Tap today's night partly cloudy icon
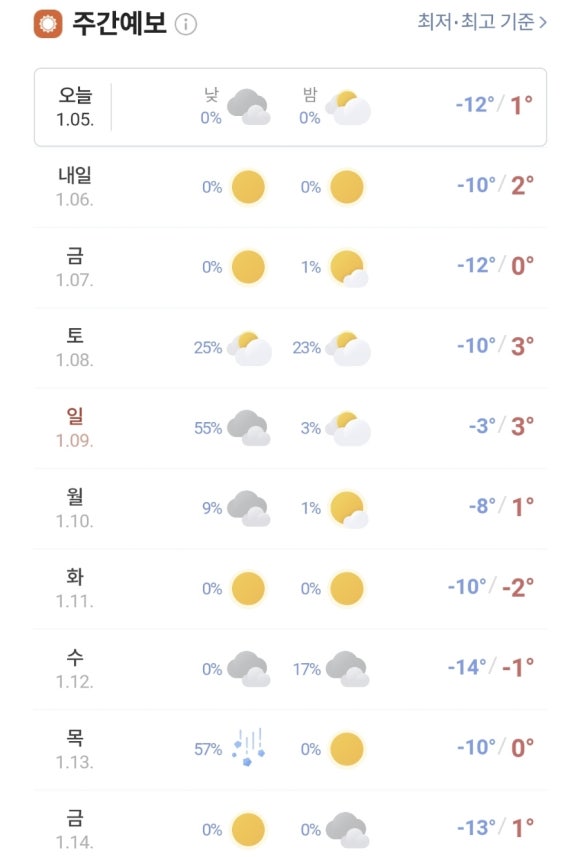The width and height of the screenshot is (580, 857). point(348,108)
